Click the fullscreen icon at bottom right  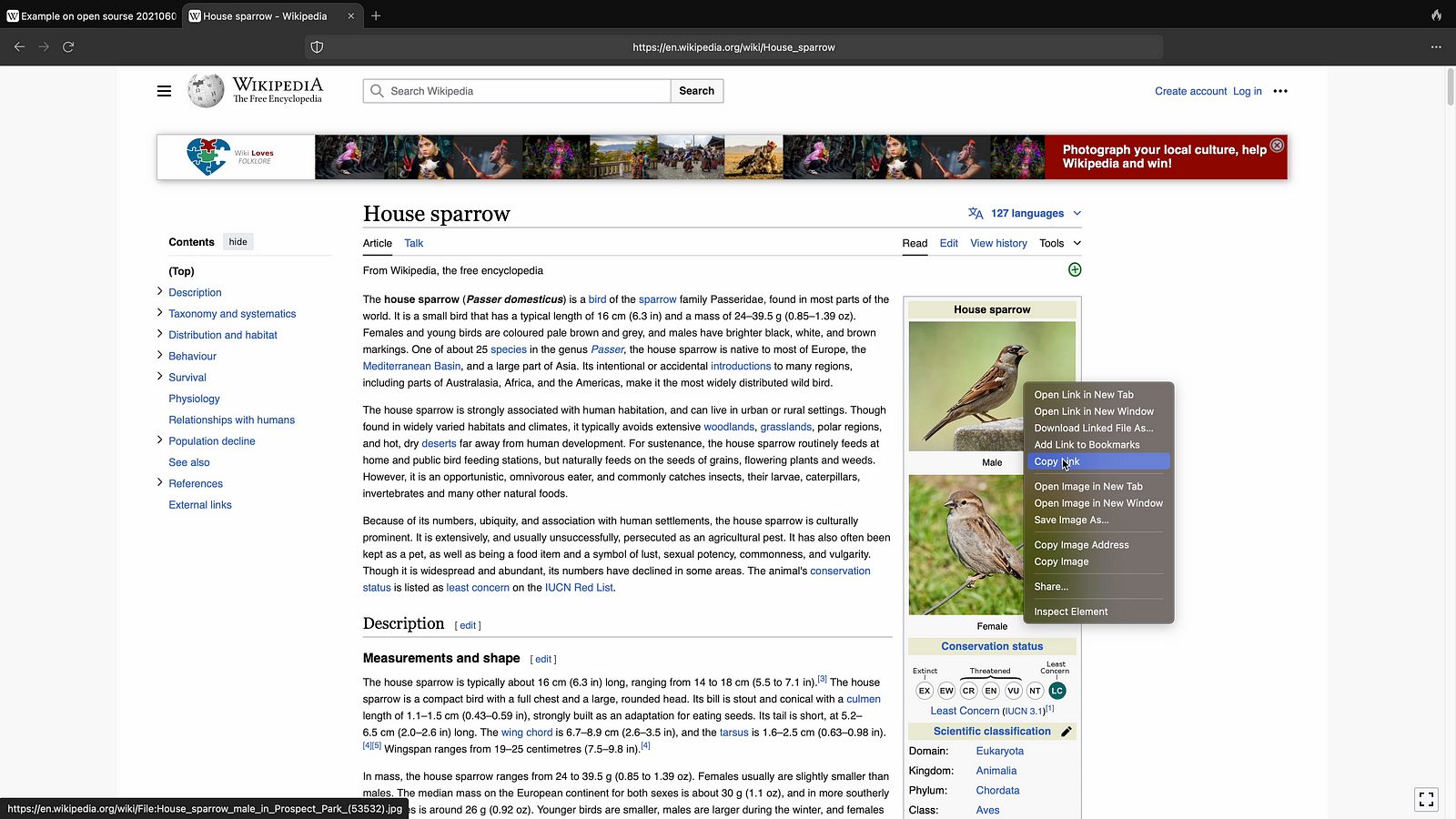[x=1426, y=799]
